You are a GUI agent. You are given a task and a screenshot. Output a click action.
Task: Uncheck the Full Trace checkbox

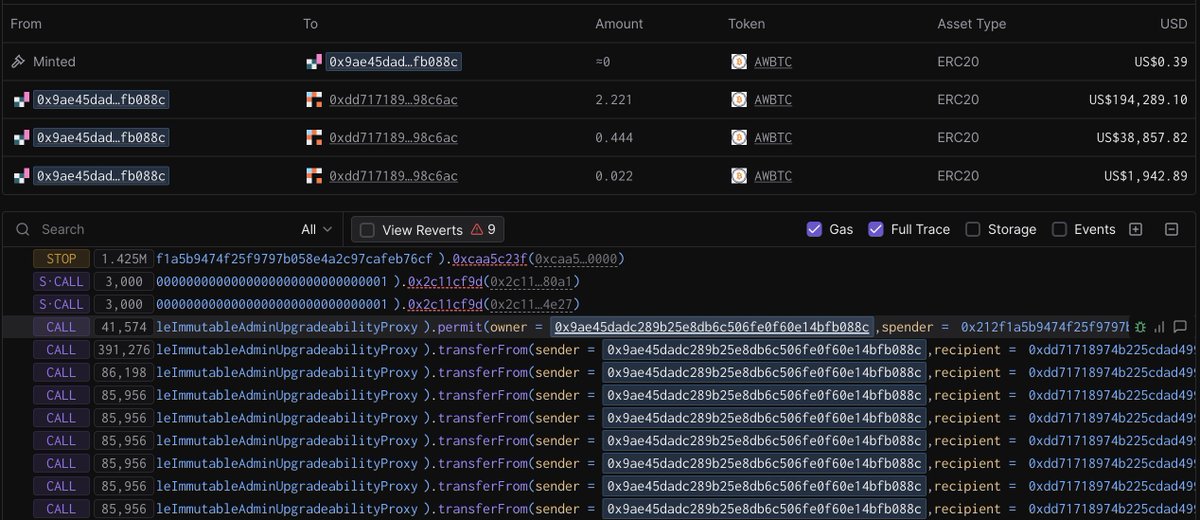coord(876,230)
